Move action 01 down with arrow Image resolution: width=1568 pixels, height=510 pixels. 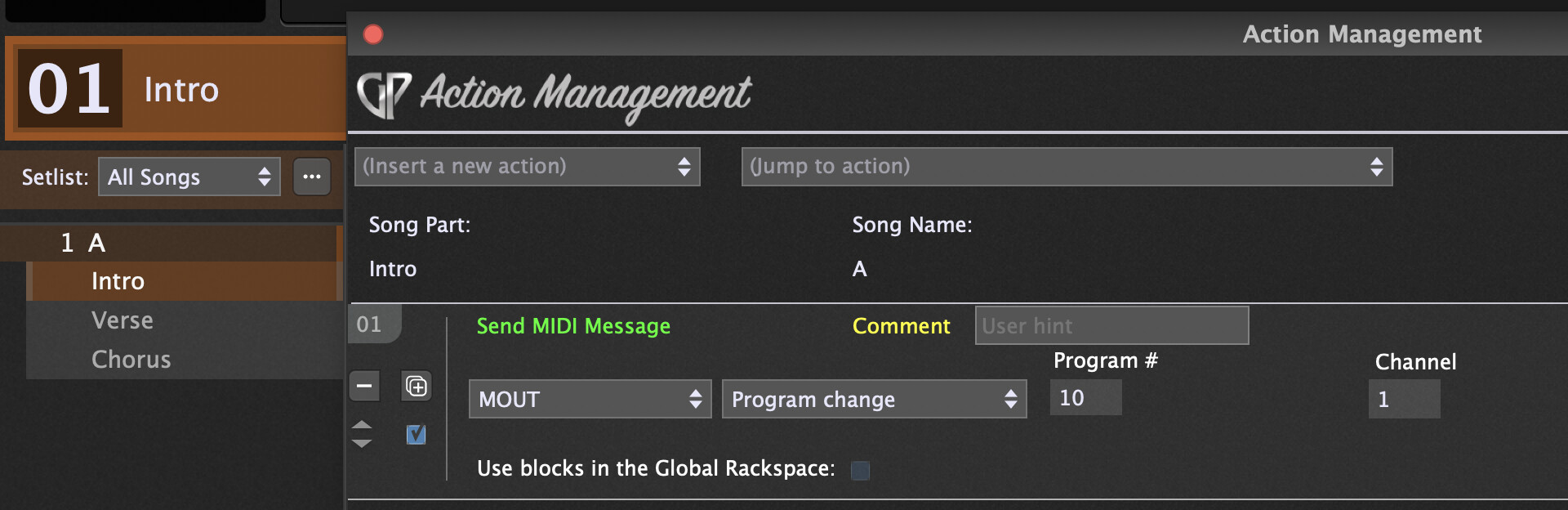click(362, 444)
